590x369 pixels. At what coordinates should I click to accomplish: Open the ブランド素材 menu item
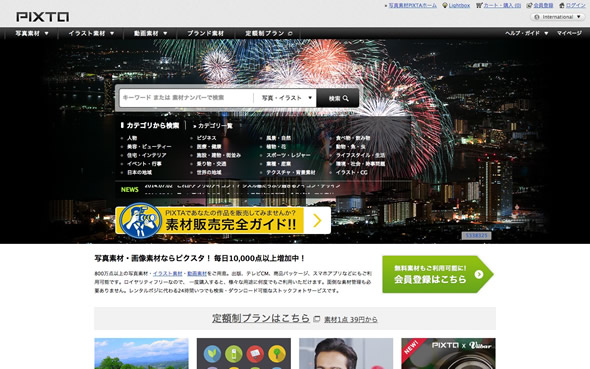[x=205, y=33]
